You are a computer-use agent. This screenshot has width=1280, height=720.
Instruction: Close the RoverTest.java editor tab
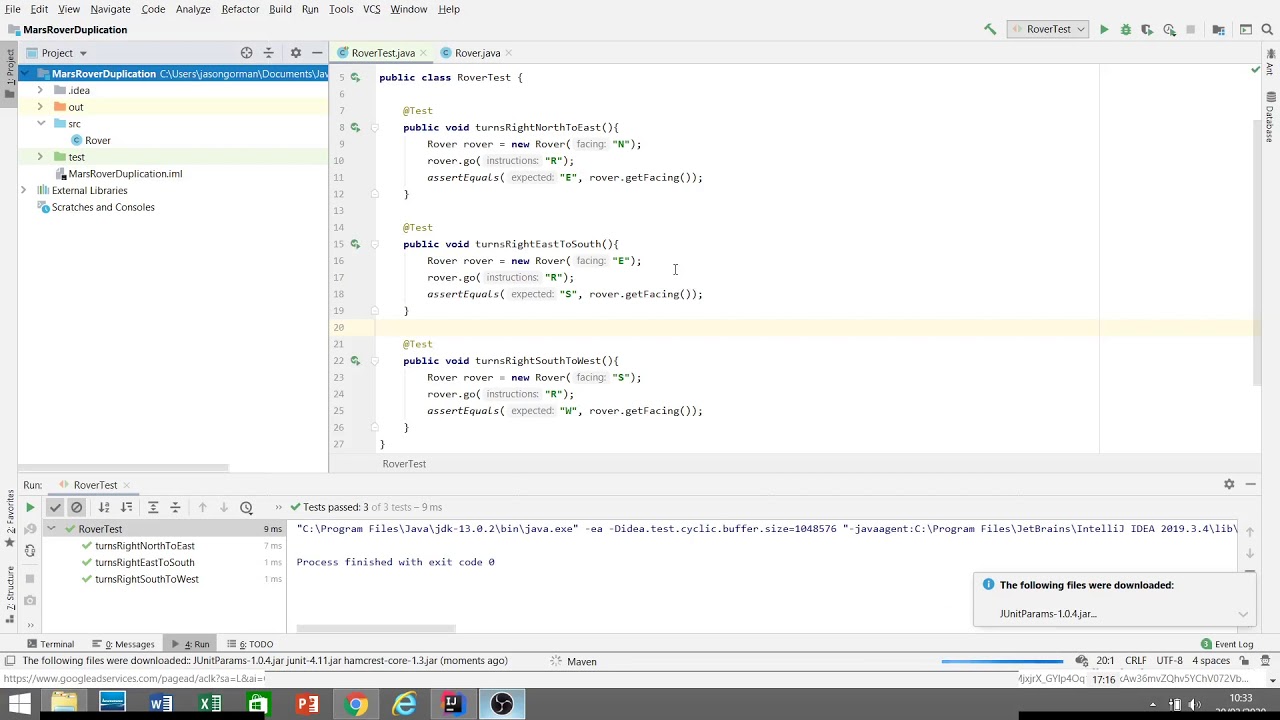[423, 53]
